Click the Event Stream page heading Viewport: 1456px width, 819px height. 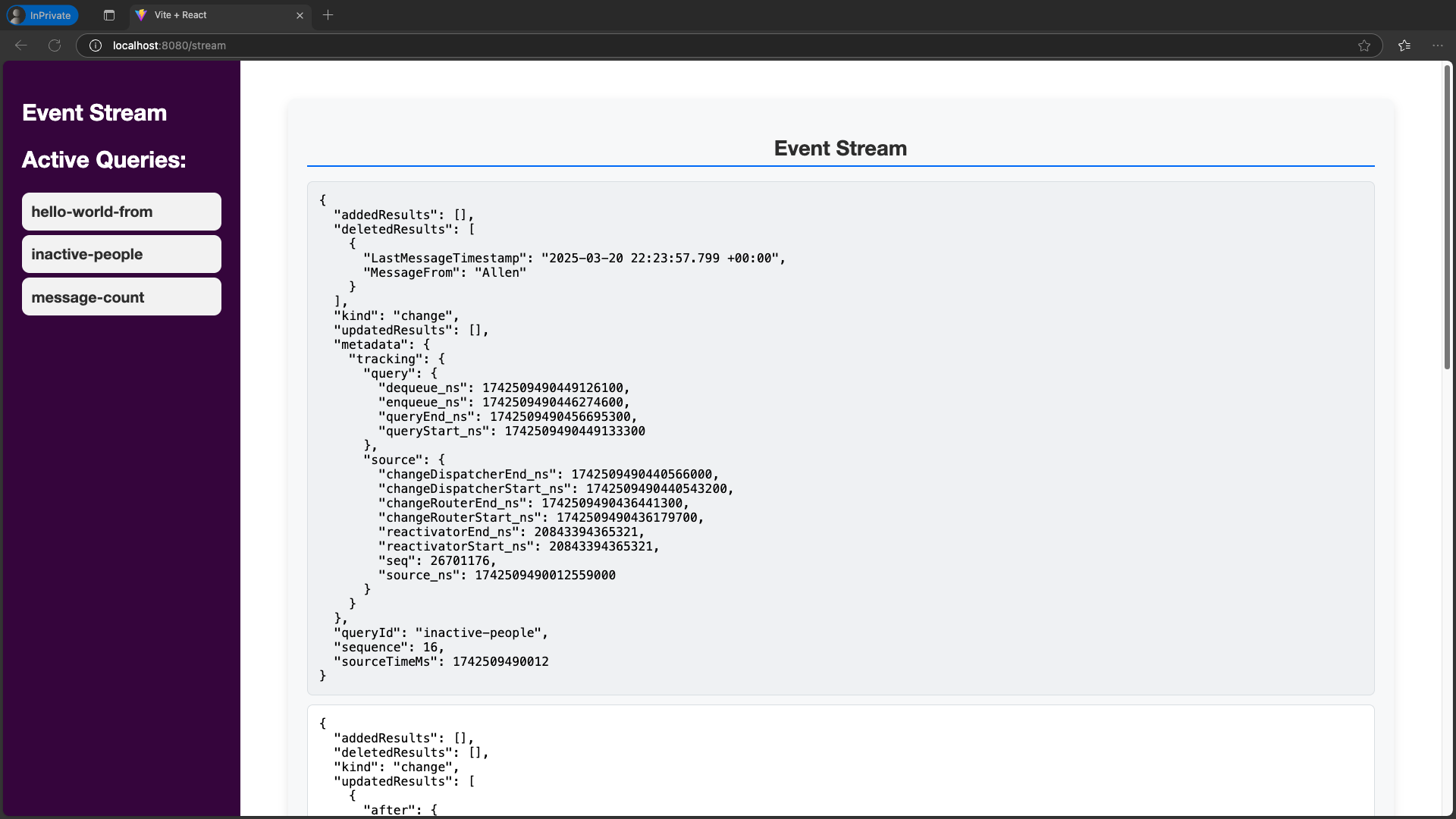coord(839,149)
